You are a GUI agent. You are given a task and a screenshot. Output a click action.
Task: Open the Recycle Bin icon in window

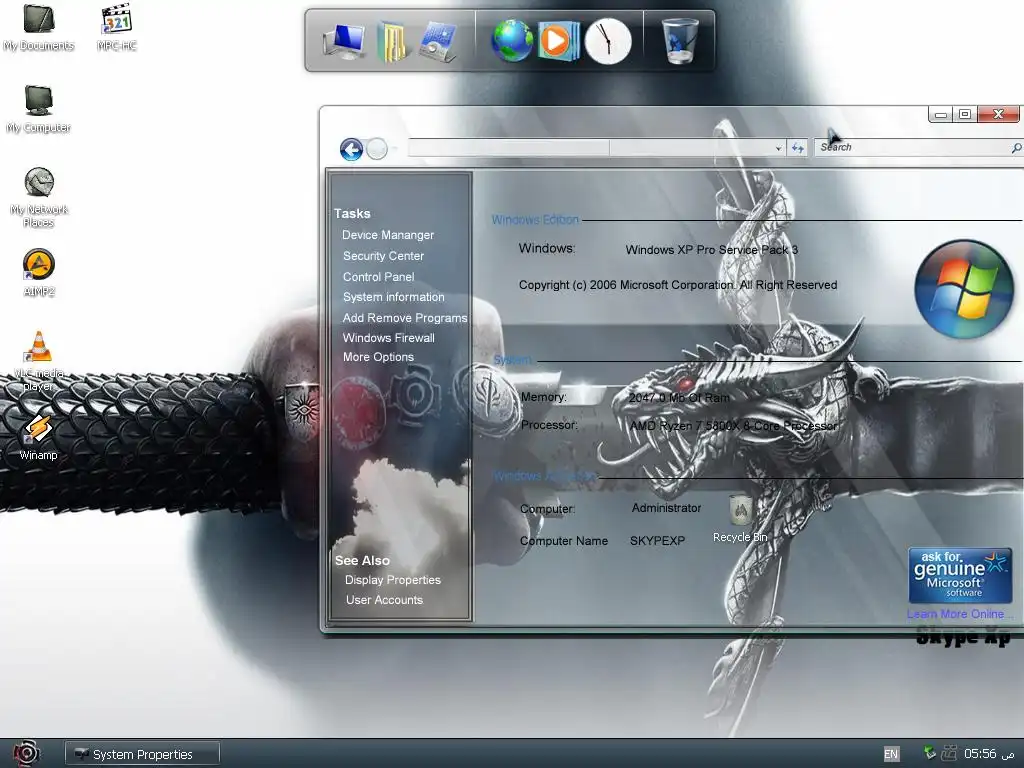740,519
